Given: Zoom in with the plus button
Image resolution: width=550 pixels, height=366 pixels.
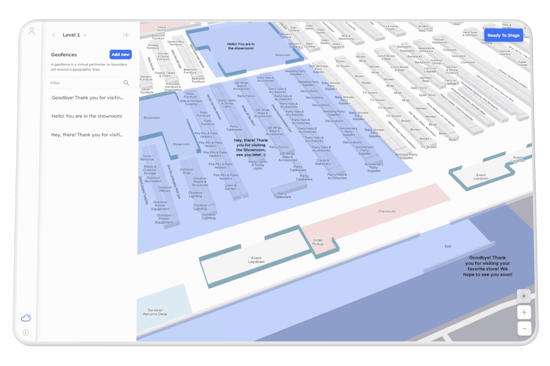Looking at the screenshot, I should coord(524,312).
